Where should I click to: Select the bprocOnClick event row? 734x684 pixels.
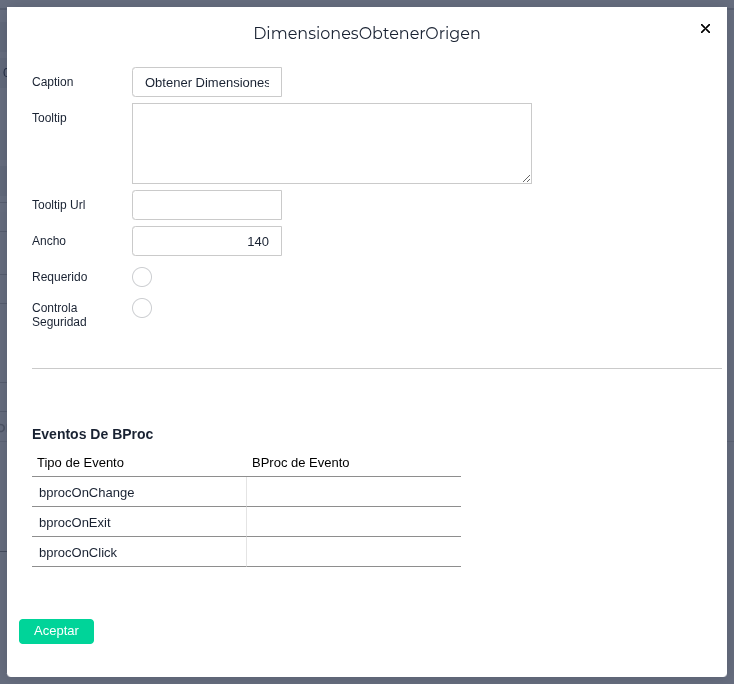(x=138, y=552)
